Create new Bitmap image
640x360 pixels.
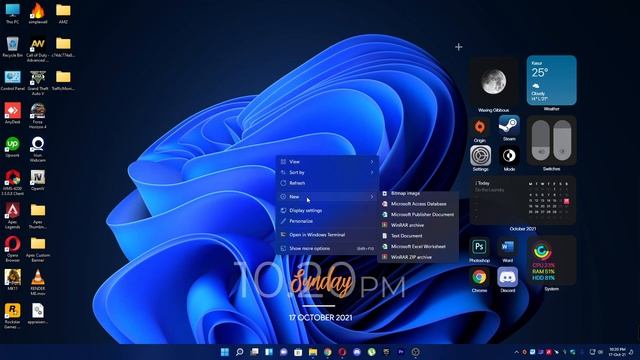[x=418, y=193]
